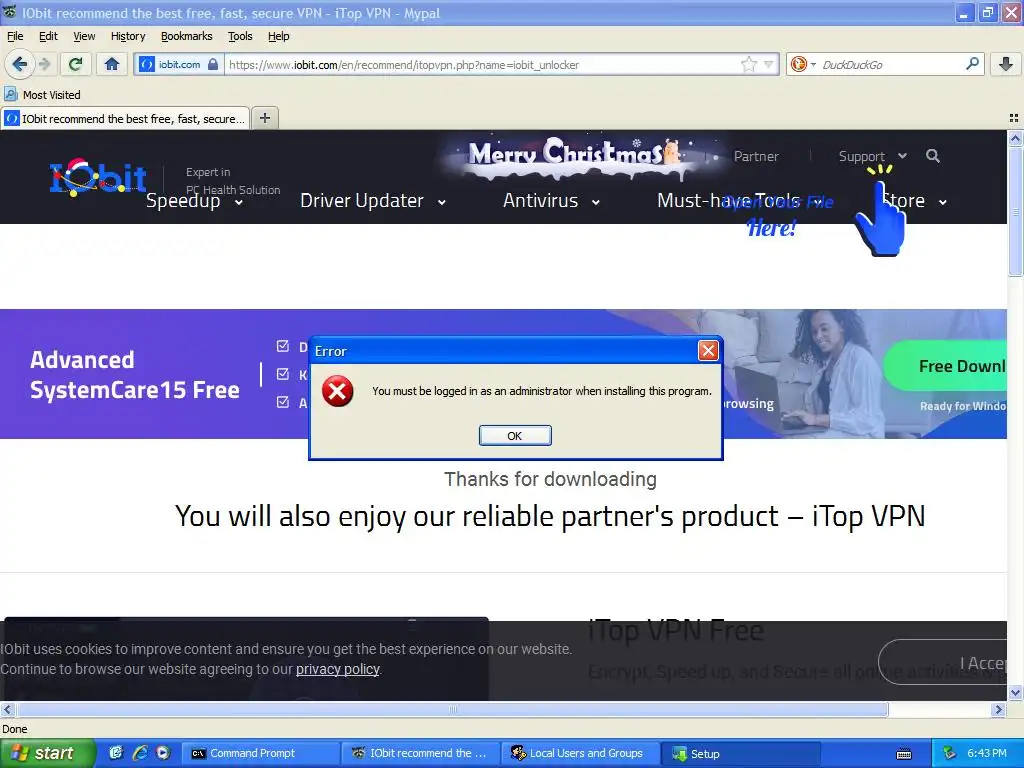Click the vertical scrollbar thumb
Viewport: 1024px width, 768px height.
pos(1014,212)
